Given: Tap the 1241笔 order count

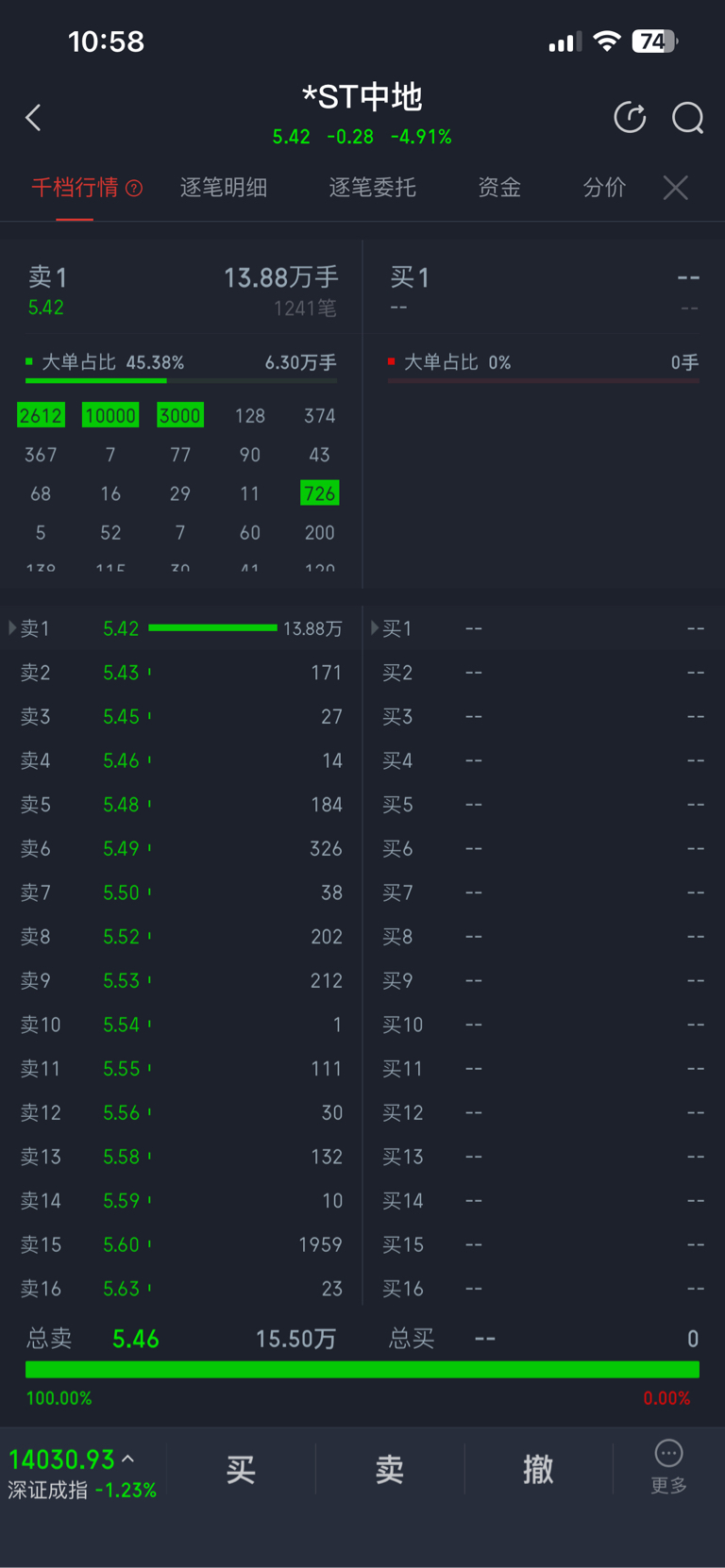Looking at the screenshot, I should (305, 309).
